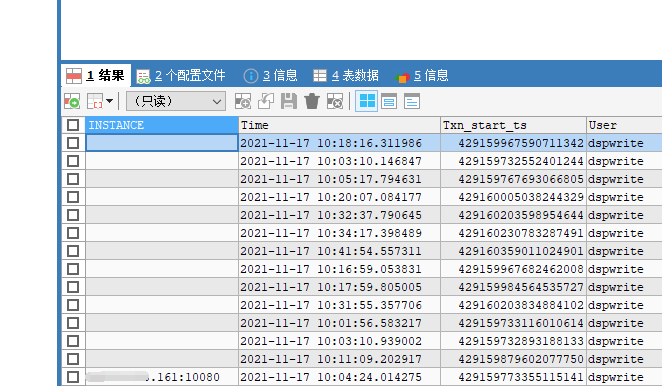Open the 5 信息 tab
The image size is (662, 386).
[x=421, y=76]
